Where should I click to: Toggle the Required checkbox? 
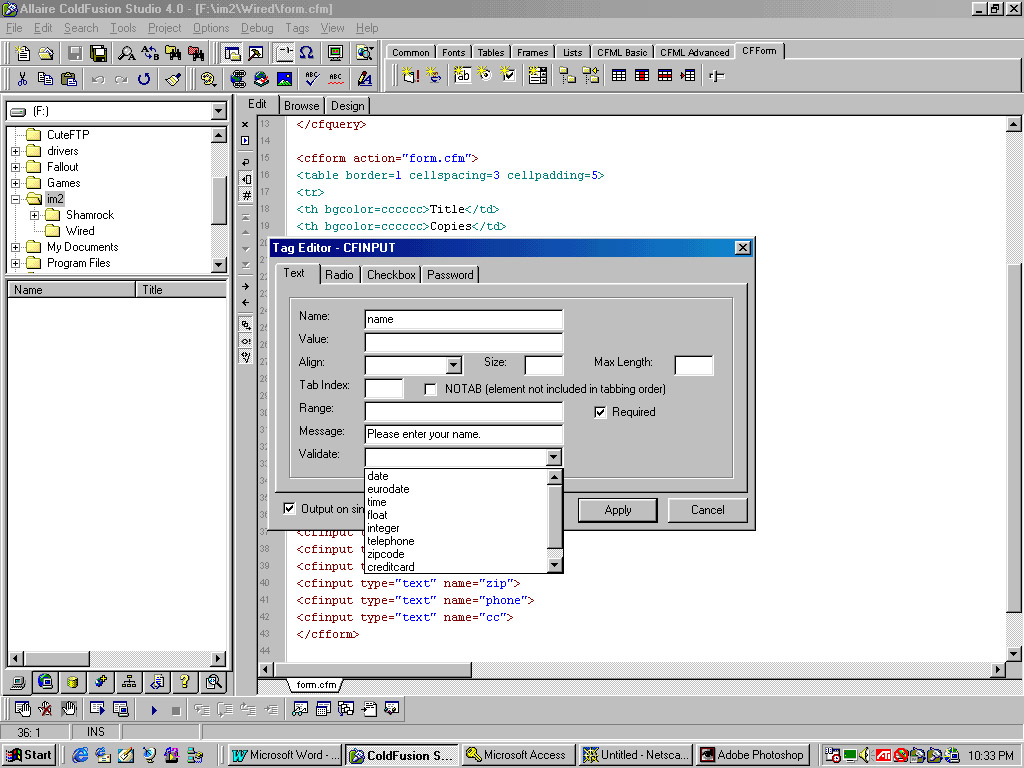pyautogui.click(x=600, y=412)
